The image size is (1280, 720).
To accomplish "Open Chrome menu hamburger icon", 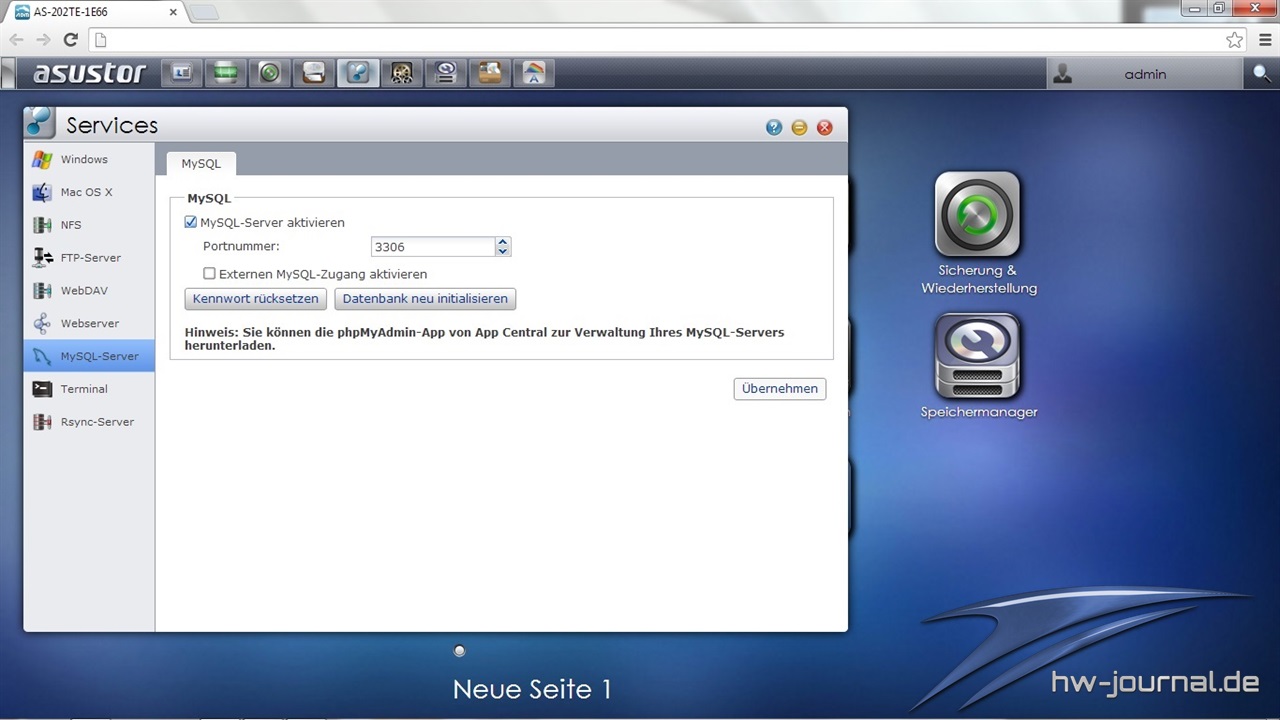I will click(1265, 40).
